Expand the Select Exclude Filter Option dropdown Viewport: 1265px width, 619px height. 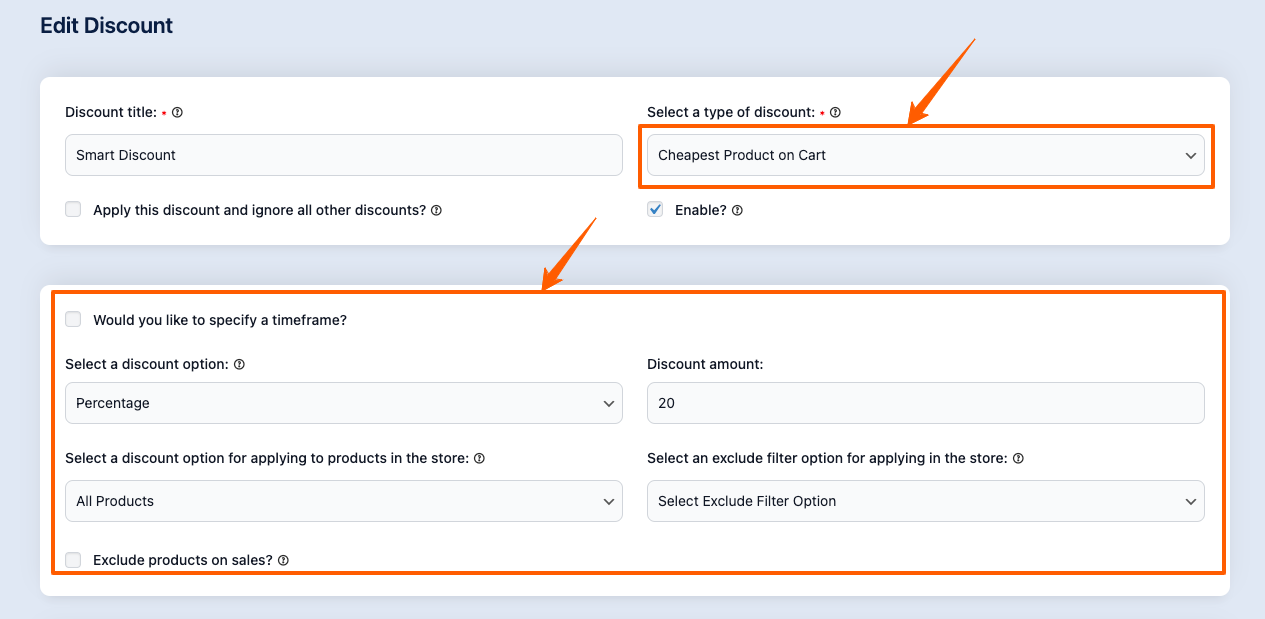click(x=925, y=501)
